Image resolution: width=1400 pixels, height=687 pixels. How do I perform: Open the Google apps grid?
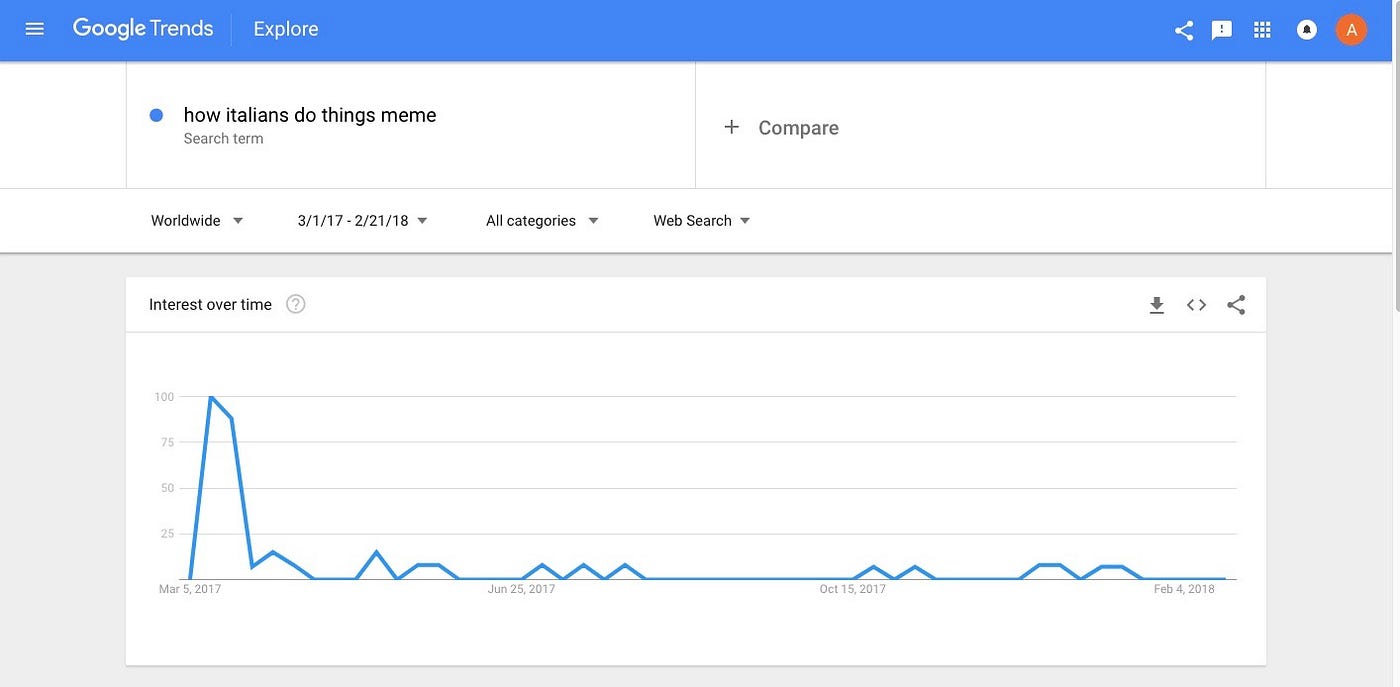pos(1262,30)
